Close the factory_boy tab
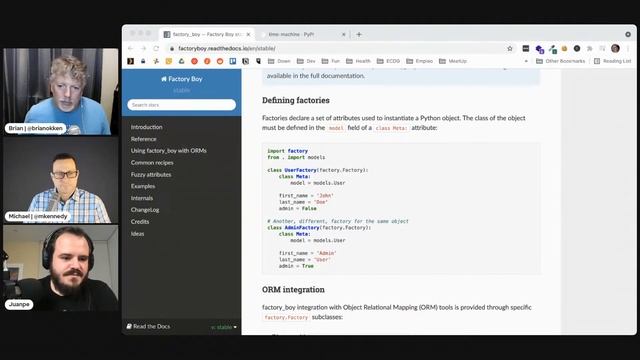 click(248, 35)
